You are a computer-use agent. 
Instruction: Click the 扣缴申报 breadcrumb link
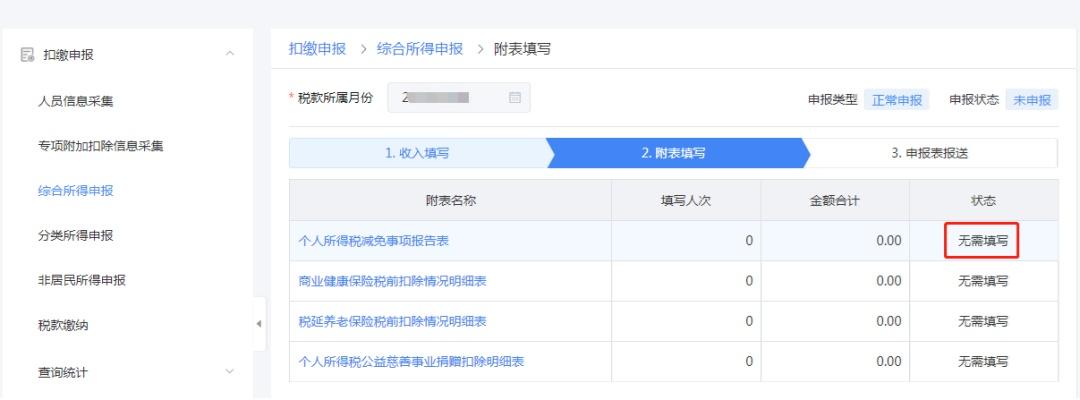[x=317, y=49]
